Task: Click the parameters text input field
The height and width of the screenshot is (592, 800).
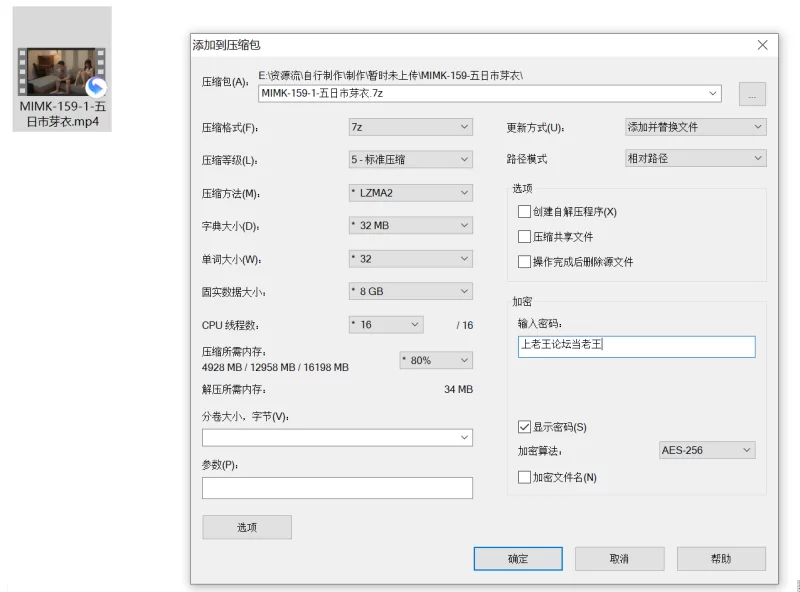Action: click(337, 488)
